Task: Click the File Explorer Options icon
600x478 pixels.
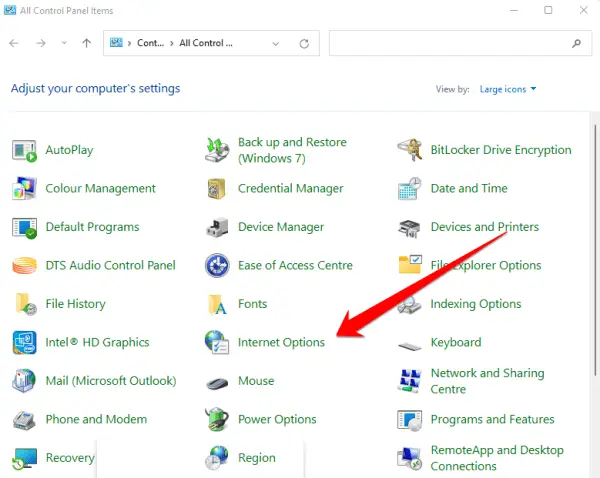Action: click(410, 264)
